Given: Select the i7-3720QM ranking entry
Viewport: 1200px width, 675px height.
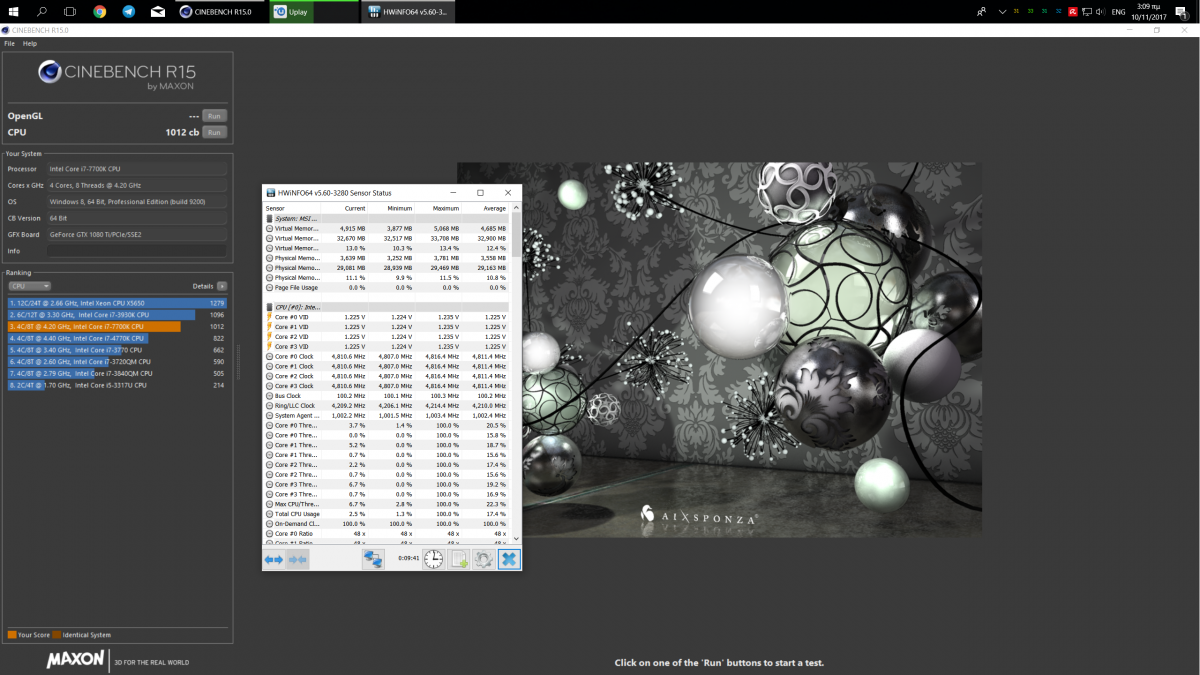Looking at the screenshot, I should (117, 361).
